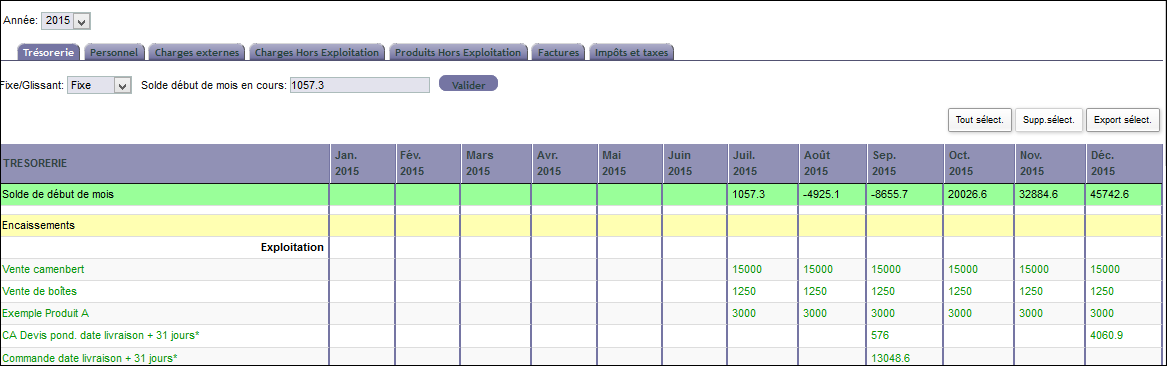Click the Nov. 2015 column header
The width and height of the screenshot is (1167, 366).
[x=1050, y=163]
